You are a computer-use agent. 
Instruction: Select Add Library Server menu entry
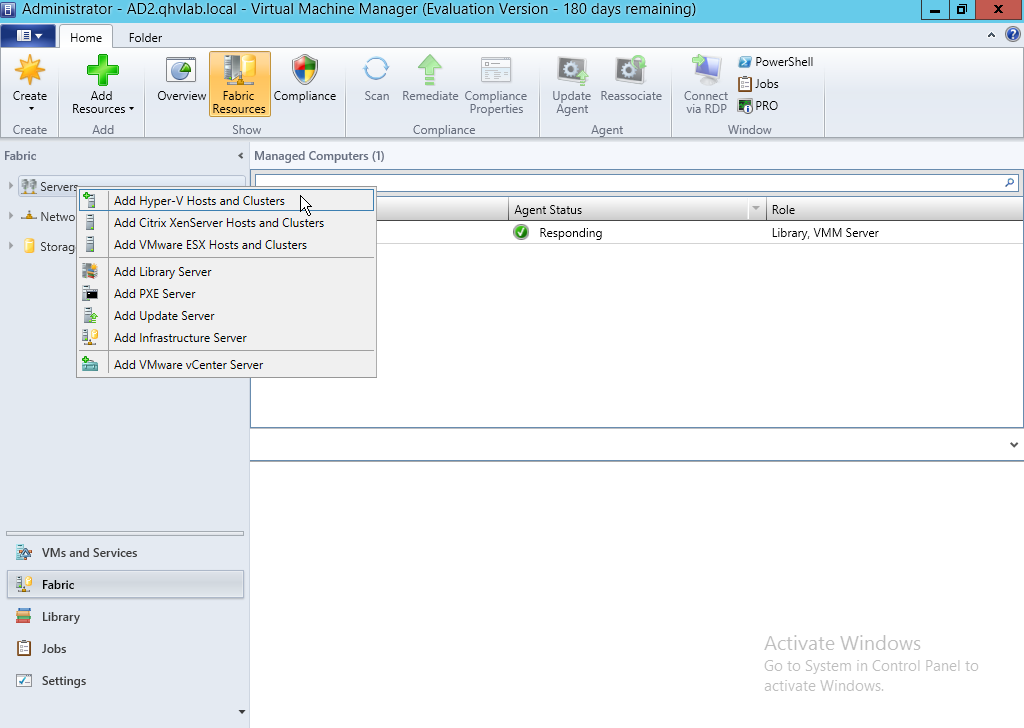[x=162, y=272]
